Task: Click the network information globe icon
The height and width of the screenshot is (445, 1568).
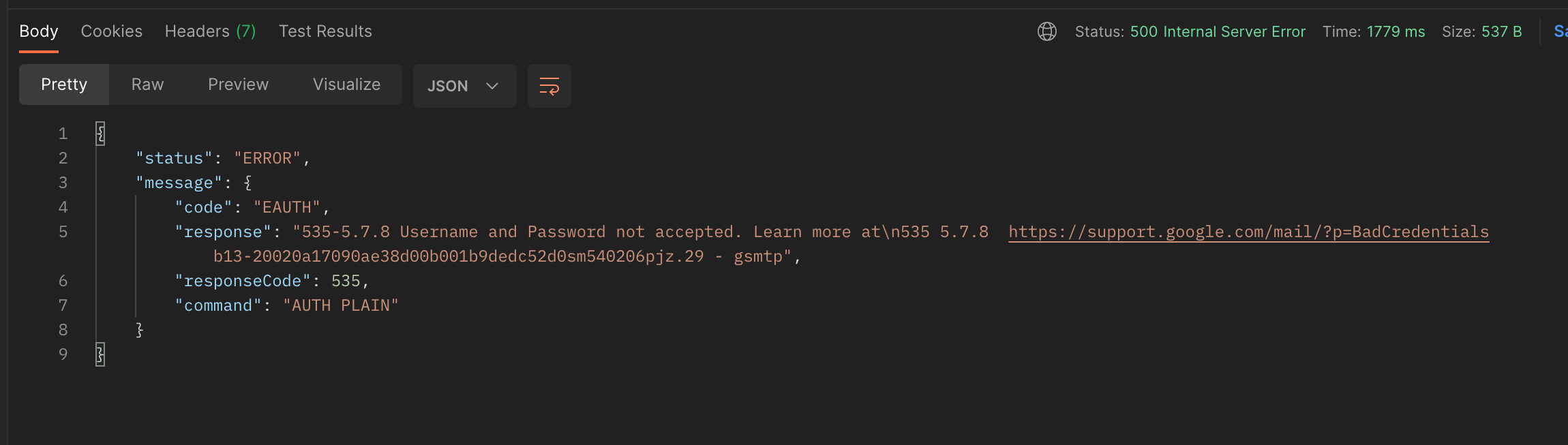Action: click(1047, 31)
